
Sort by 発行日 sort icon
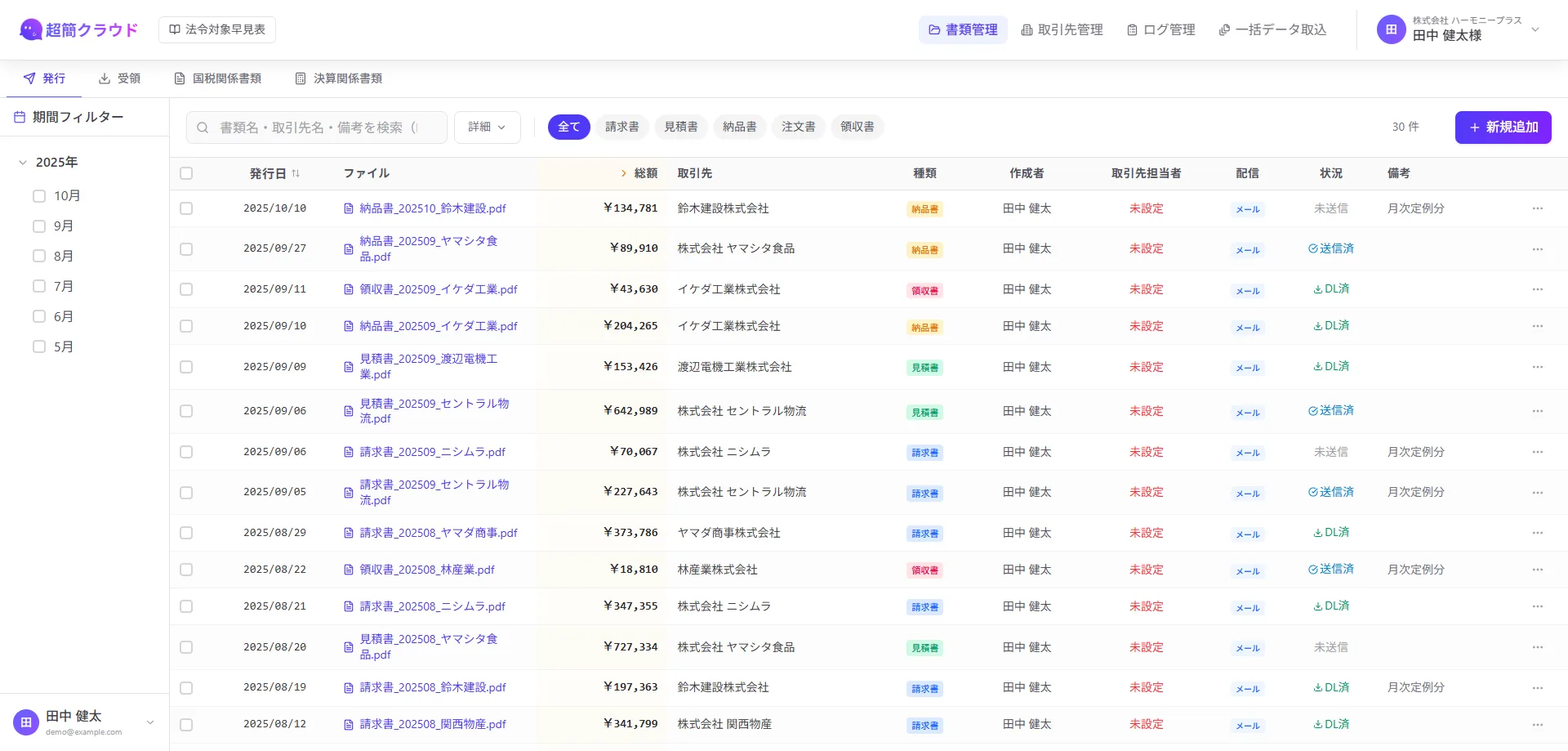pyautogui.click(x=296, y=173)
